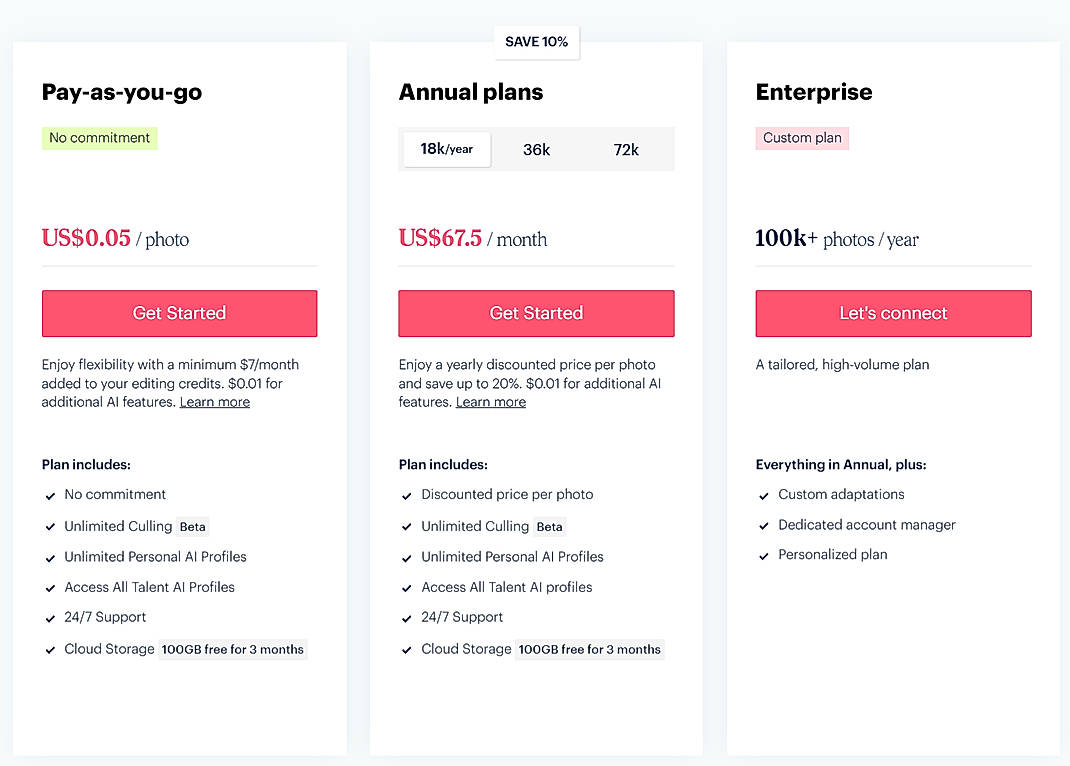Click checkmark next to "Unlimited Culling" under Pay-as-you-go

[x=50, y=526]
